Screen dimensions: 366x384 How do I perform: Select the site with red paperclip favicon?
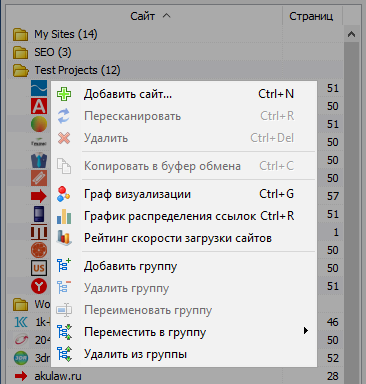[x=39, y=178]
